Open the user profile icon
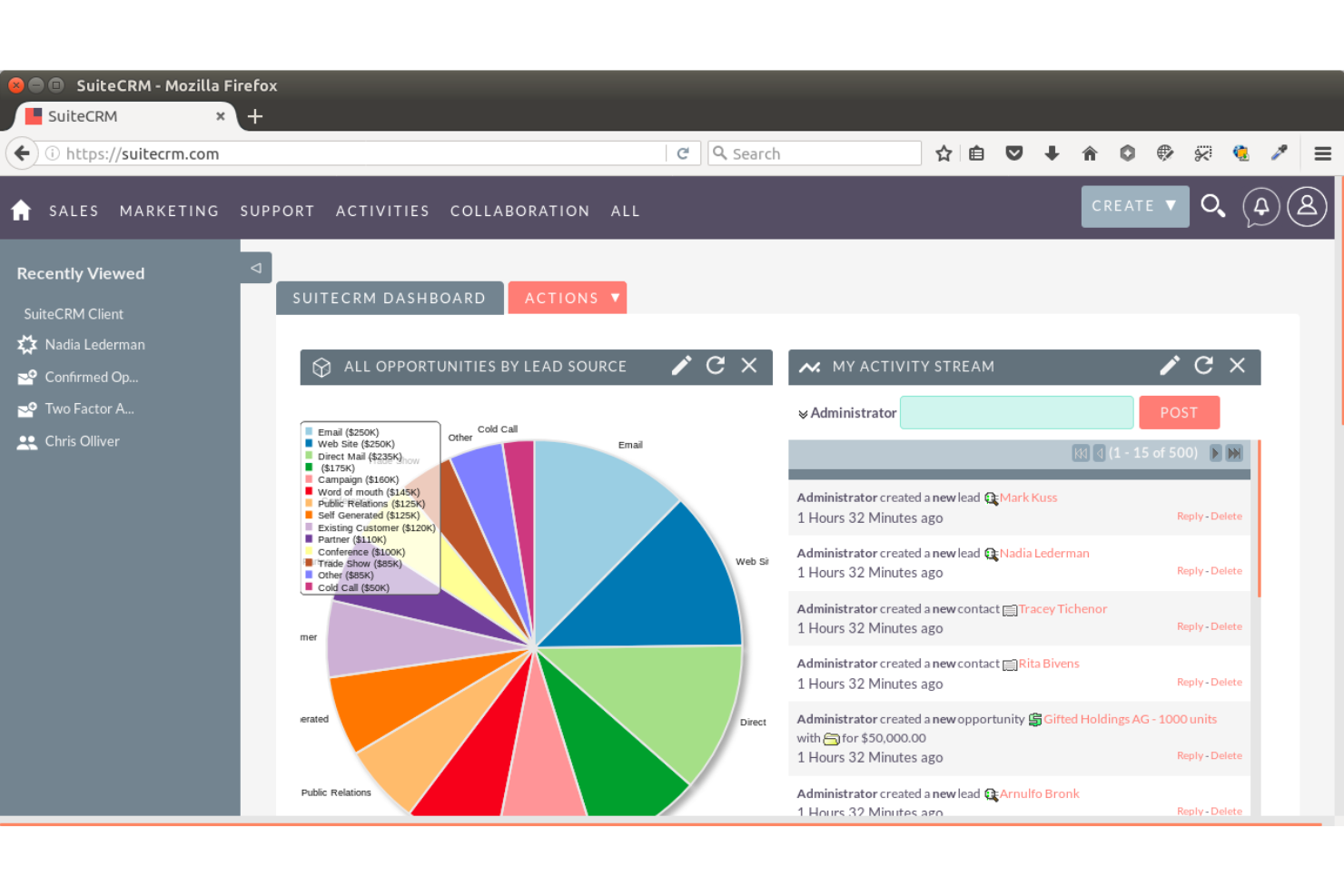The width and height of the screenshot is (1344, 896). (x=1307, y=207)
